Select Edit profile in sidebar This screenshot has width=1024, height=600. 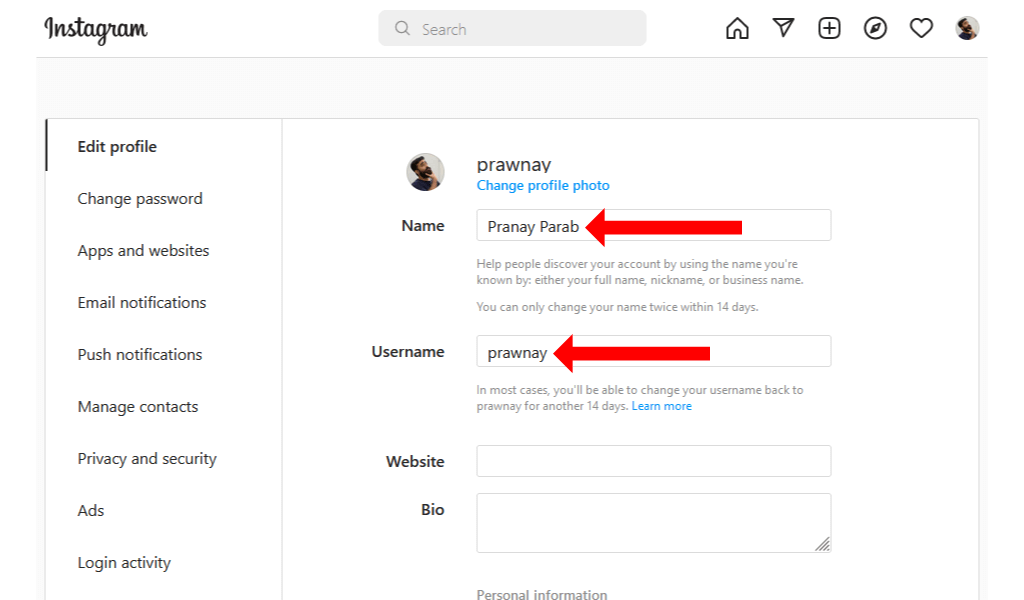point(117,147)
